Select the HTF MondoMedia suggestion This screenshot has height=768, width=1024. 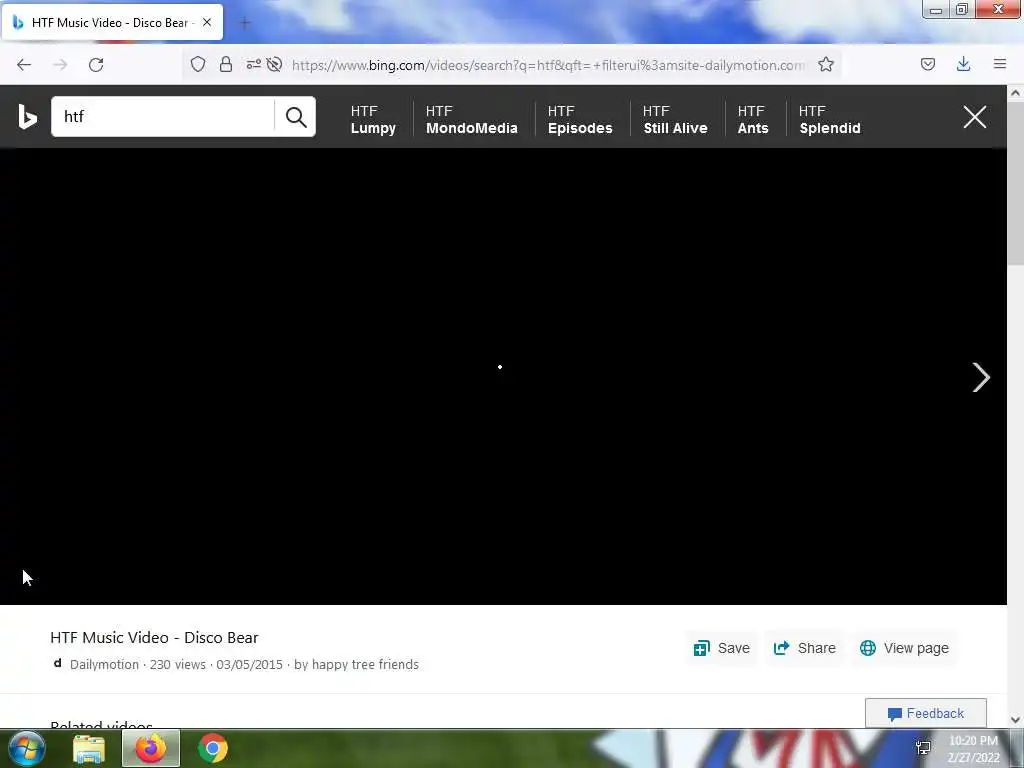tap(472, 120)
